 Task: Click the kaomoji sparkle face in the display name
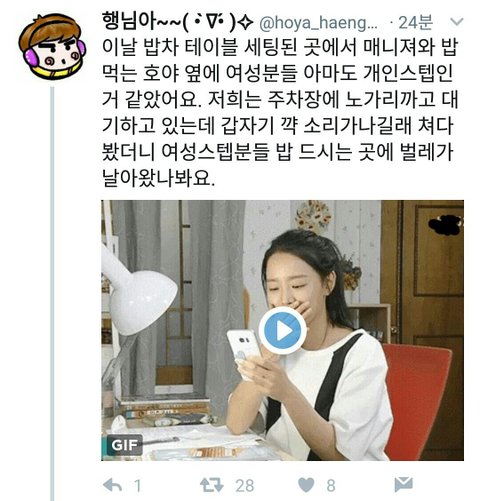pos(219,22)
